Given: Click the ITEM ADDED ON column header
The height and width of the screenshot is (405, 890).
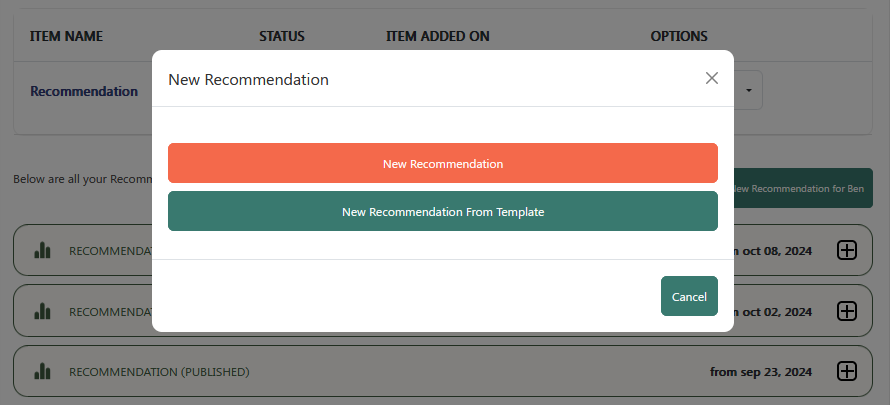Looking at the screenshot, I should pyautogui.click(x=437, y=37).
